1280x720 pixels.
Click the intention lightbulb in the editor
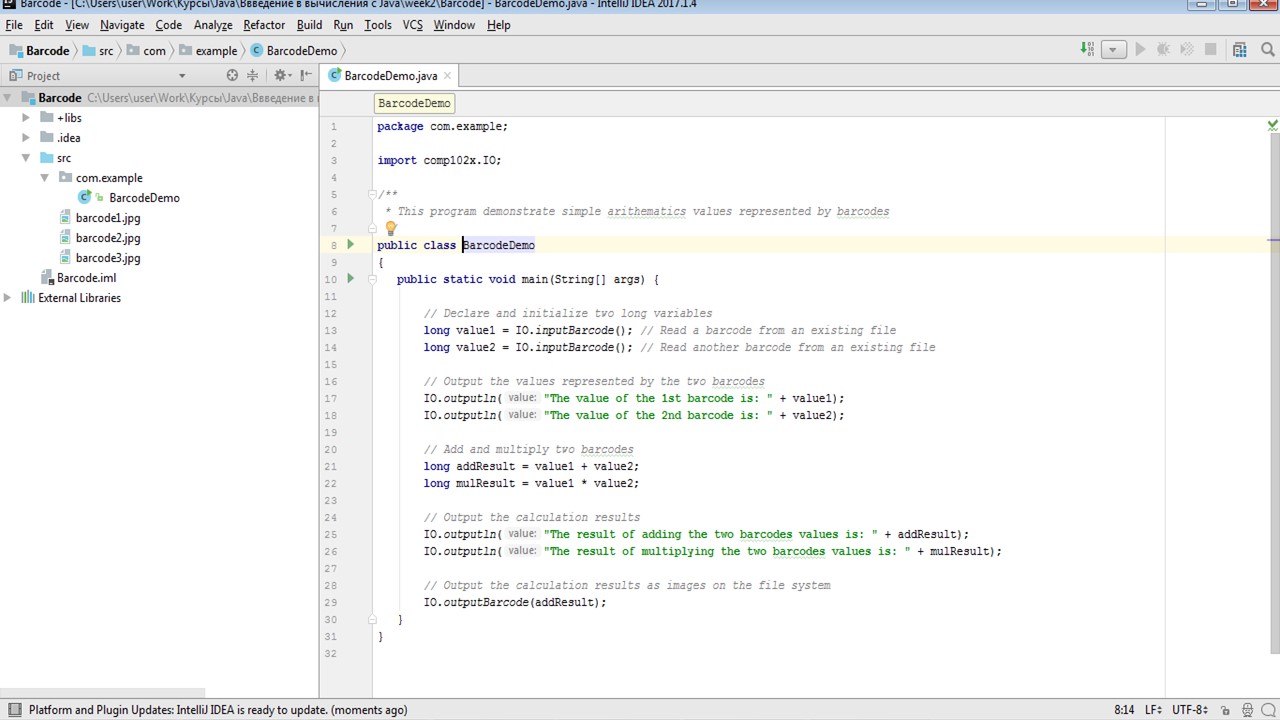click(x=391, y=228)
